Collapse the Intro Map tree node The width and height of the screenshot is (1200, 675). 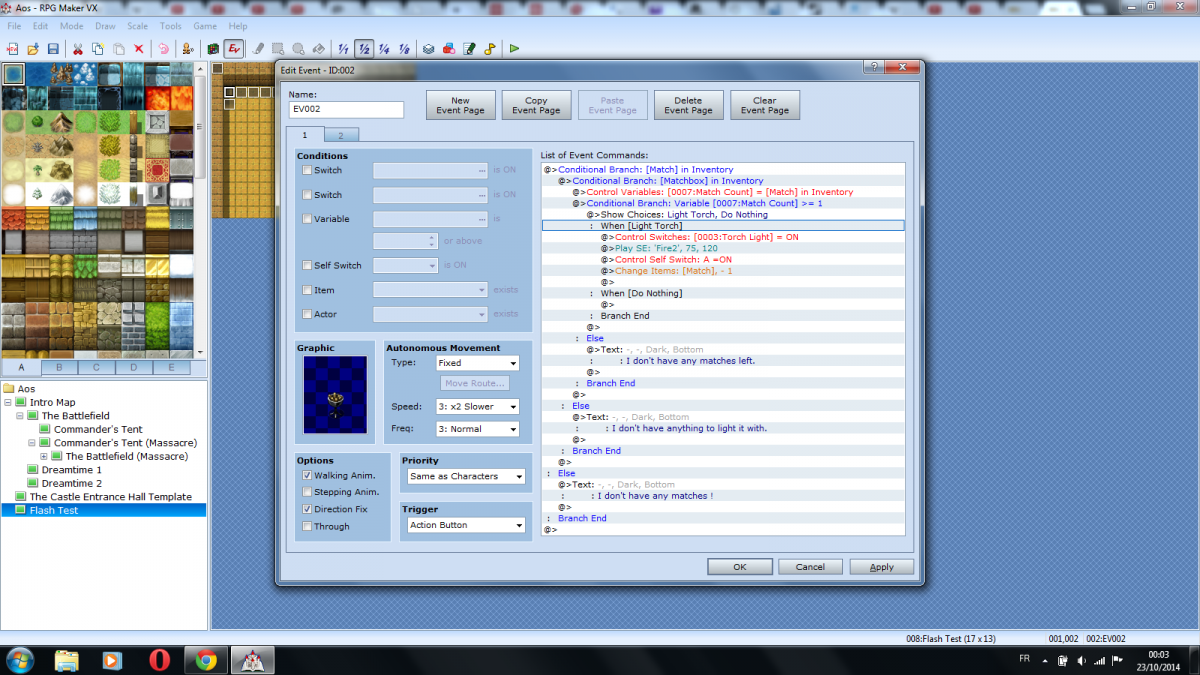pyautogui.click(x=8, y=402)
